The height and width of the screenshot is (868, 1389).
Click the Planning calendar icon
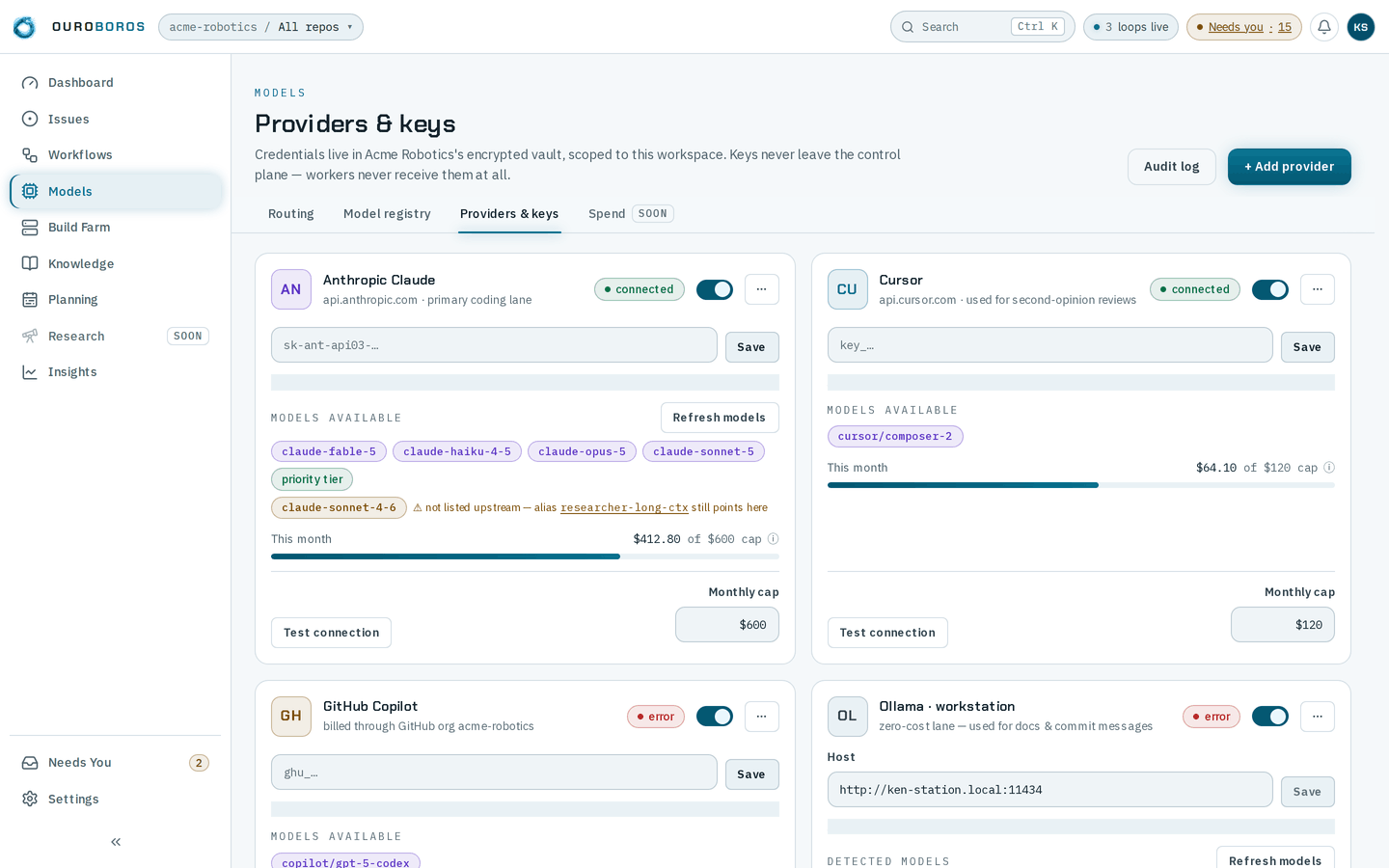pyautogui.click(x=30, y=300)
